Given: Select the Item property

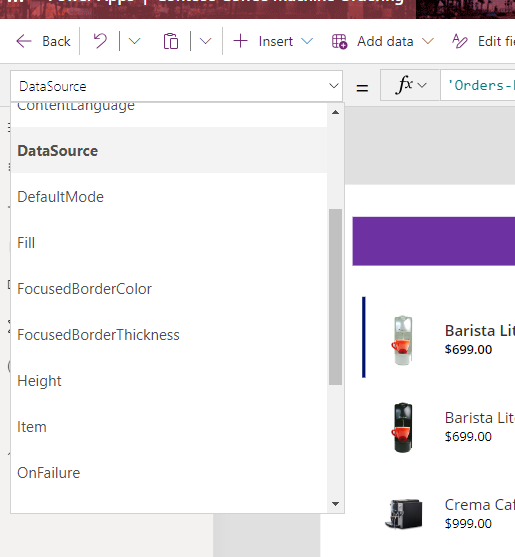Looking at the screenshot, I should (x=169, y=427).
